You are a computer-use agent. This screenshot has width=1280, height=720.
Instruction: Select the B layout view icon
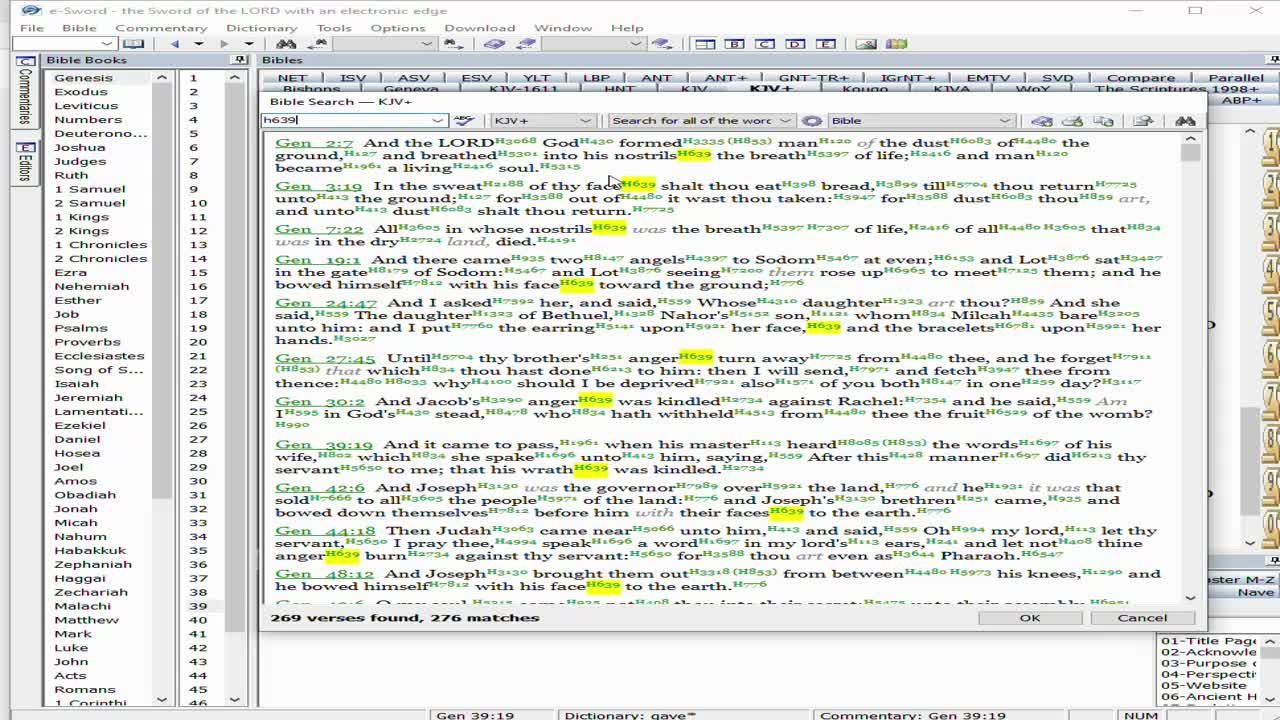tap(735, 44)
